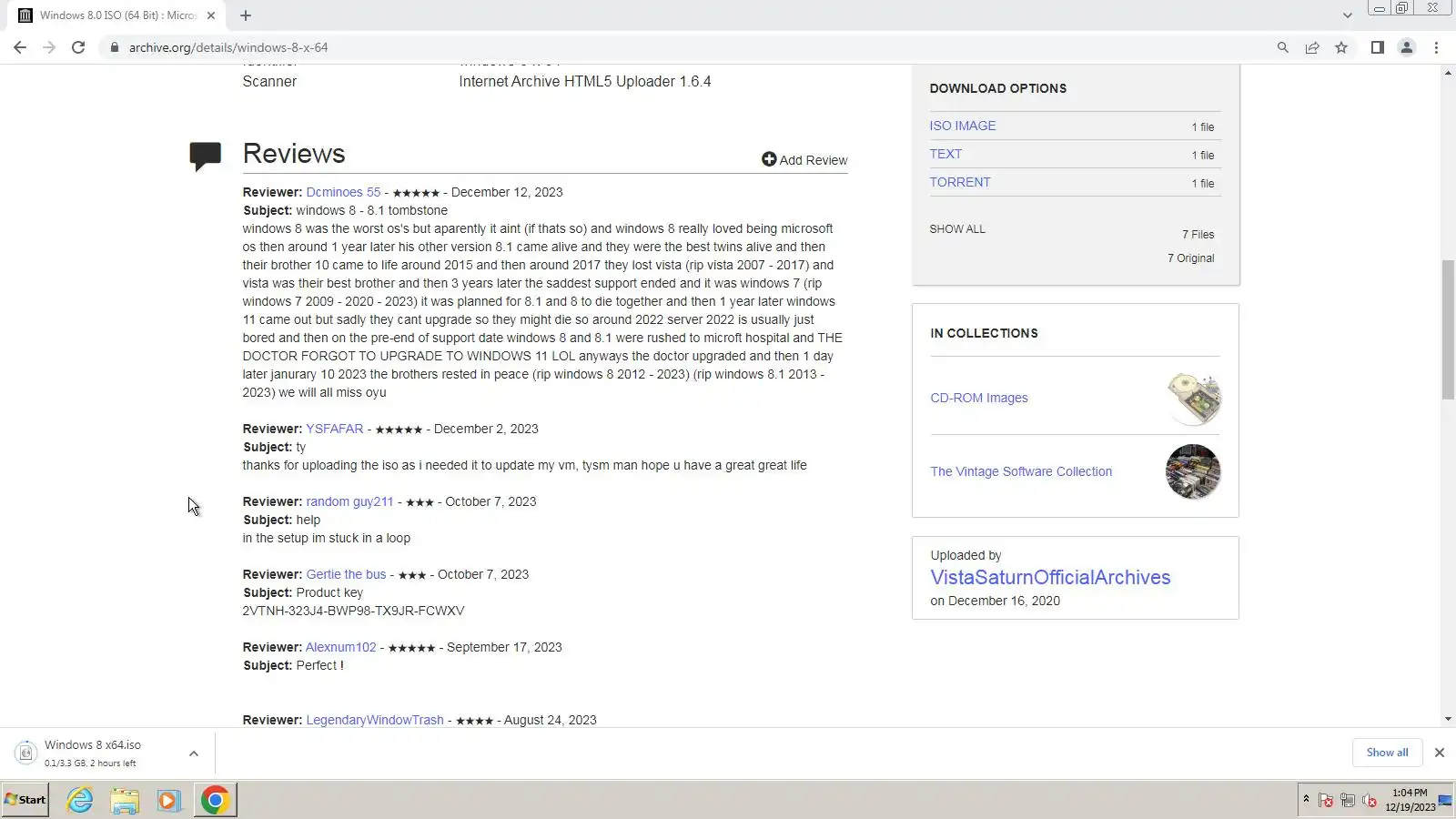Click the Reviews section heading
The height and width of the screenshot is (819, 1456).
294,154
